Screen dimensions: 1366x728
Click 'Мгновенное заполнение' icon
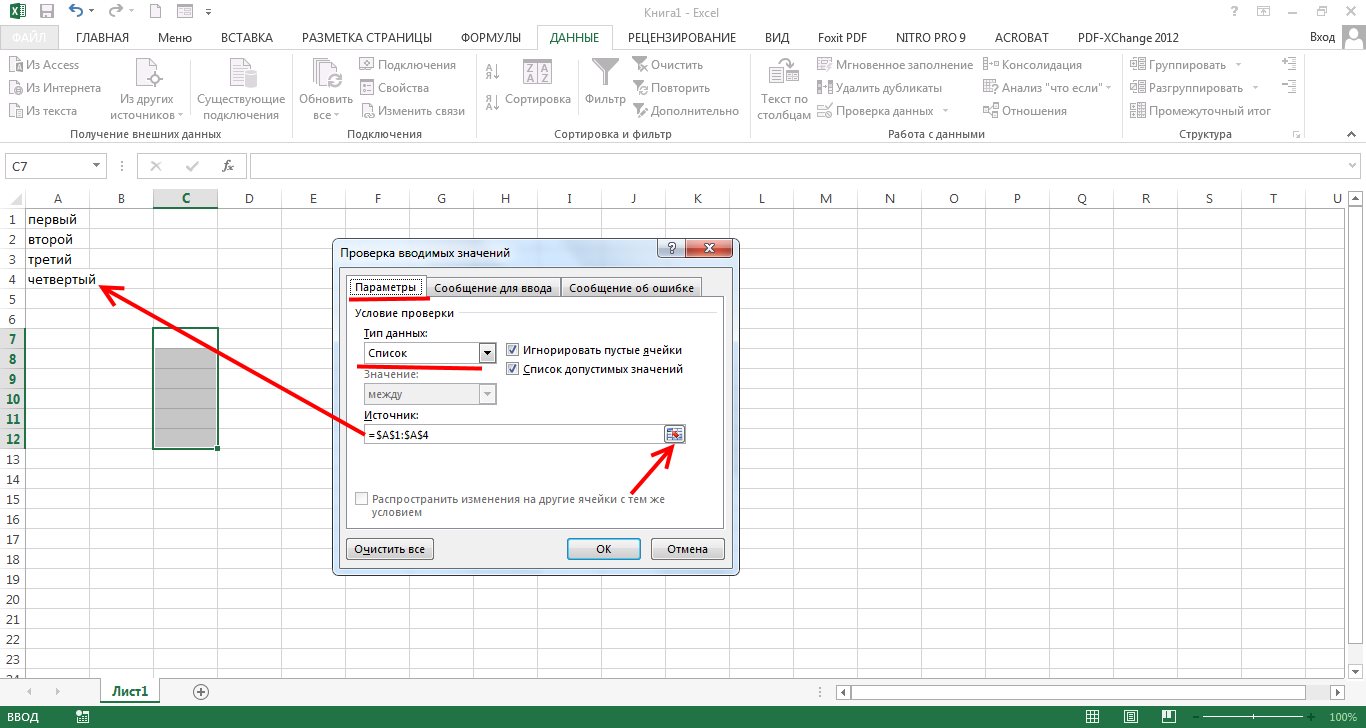(x=825, y=65)
